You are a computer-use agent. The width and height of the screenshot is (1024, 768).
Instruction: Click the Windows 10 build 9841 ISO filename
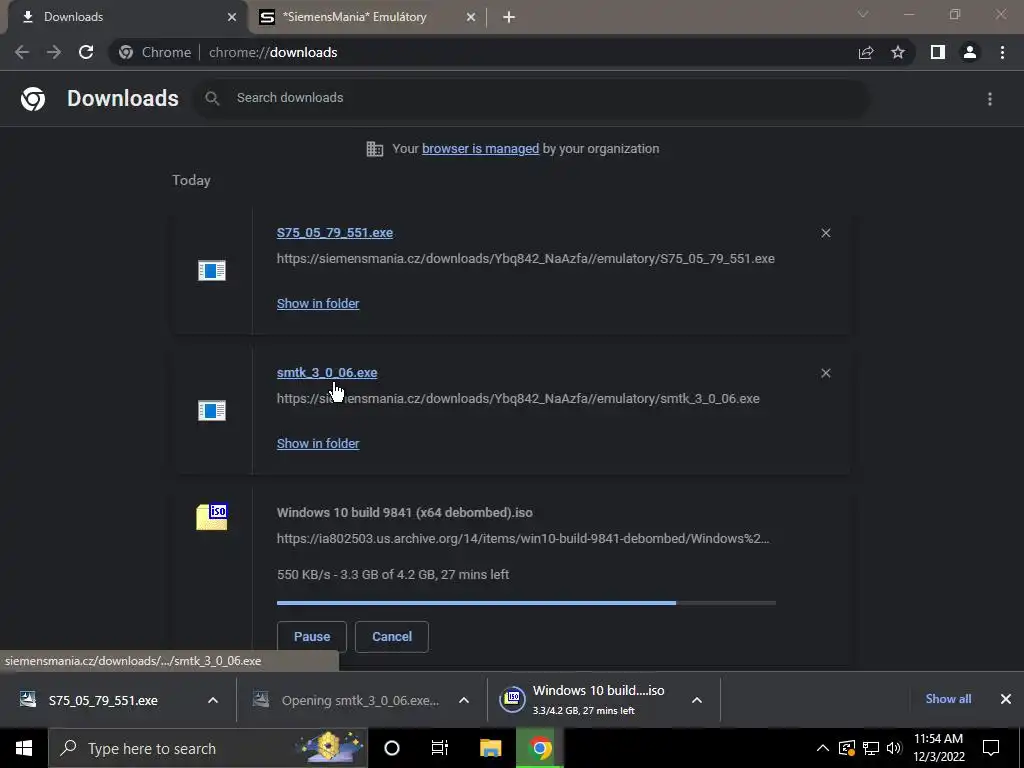point(404,513)
